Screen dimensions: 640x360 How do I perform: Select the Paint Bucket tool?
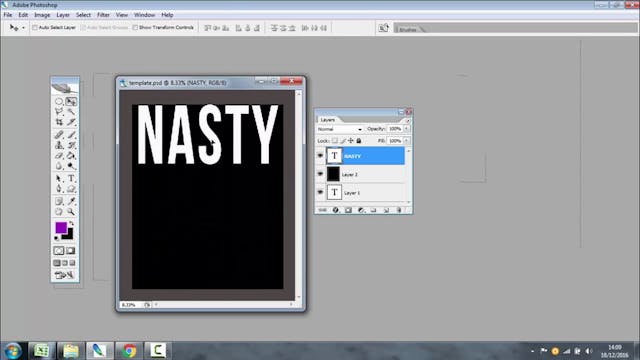coord(71,156)
